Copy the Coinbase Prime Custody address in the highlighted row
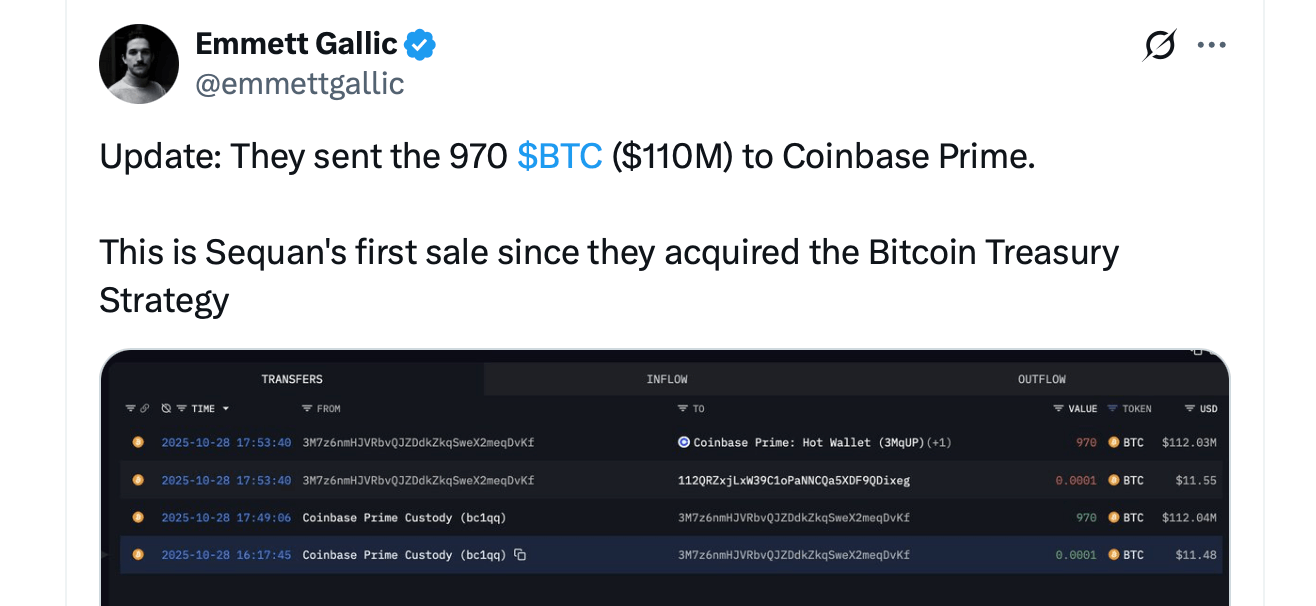The width and height of the screenshot is (1316, 606). tap(520, 554)
